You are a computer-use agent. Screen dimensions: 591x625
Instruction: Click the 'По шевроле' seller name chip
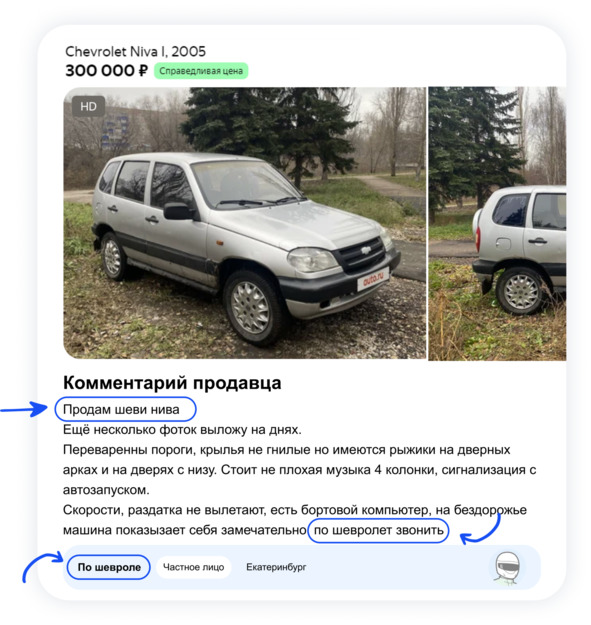tap(109, 567)
